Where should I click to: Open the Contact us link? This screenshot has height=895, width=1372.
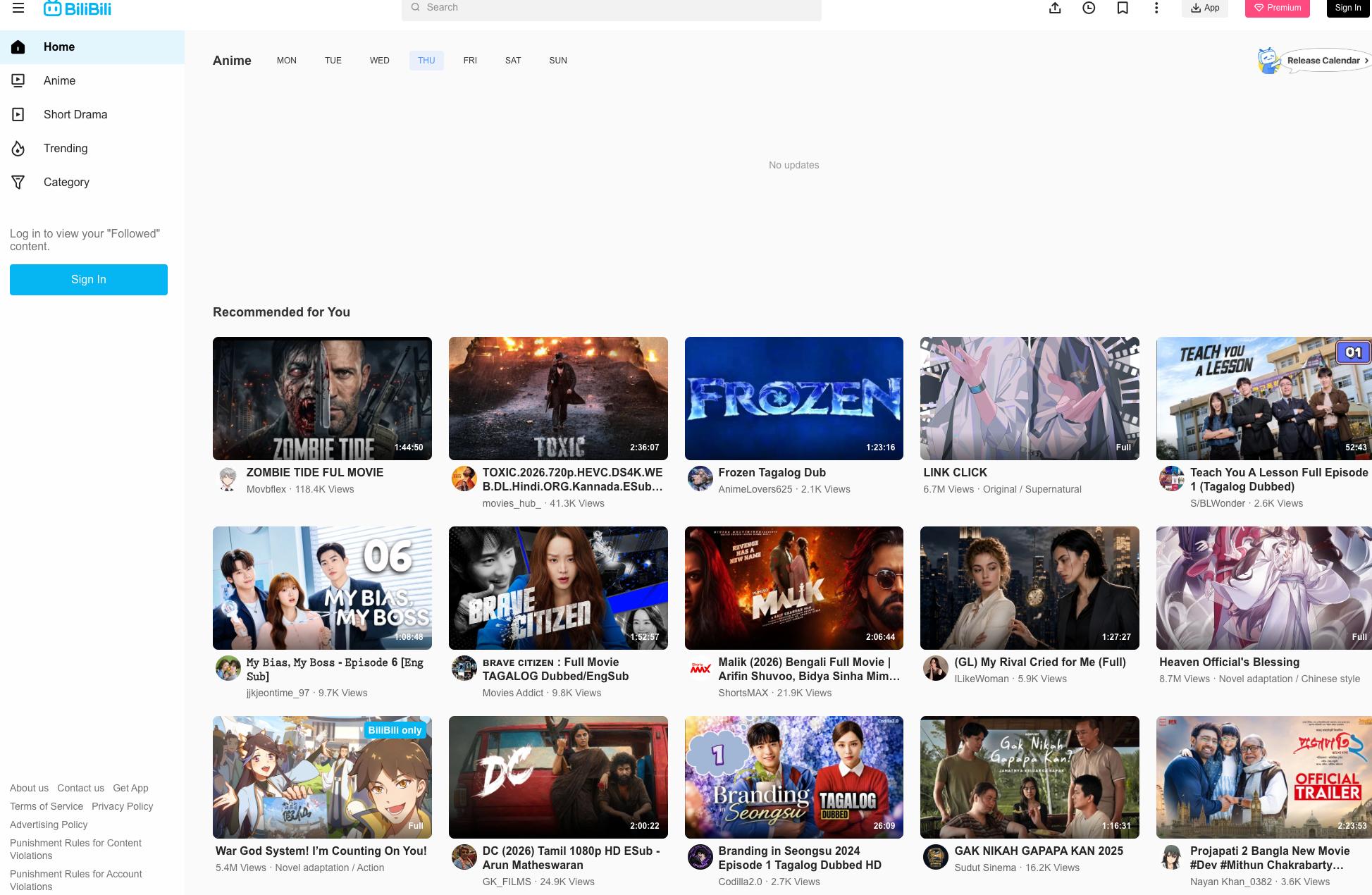80,789
